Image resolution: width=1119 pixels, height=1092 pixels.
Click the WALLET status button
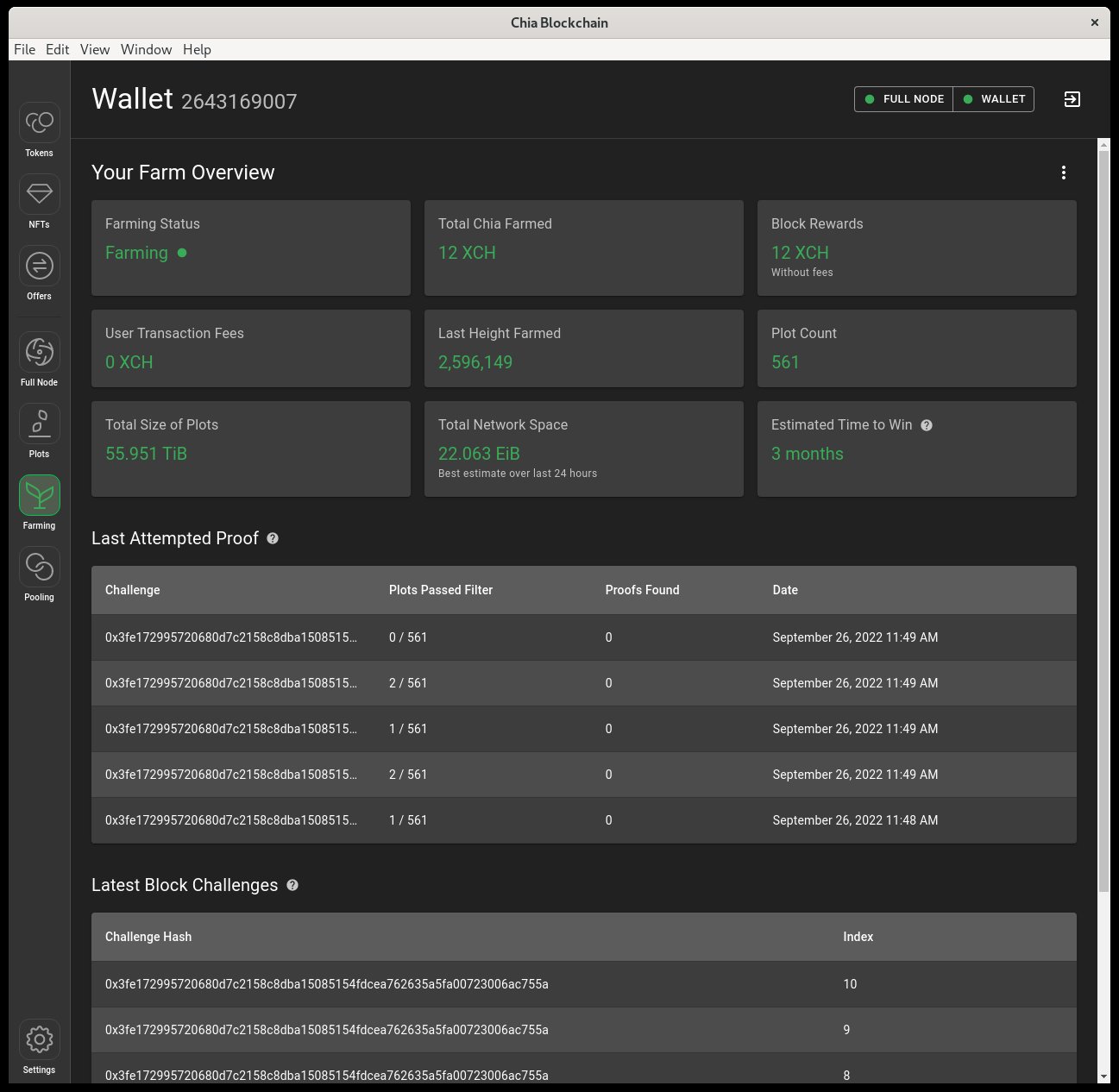click(994, 99)
